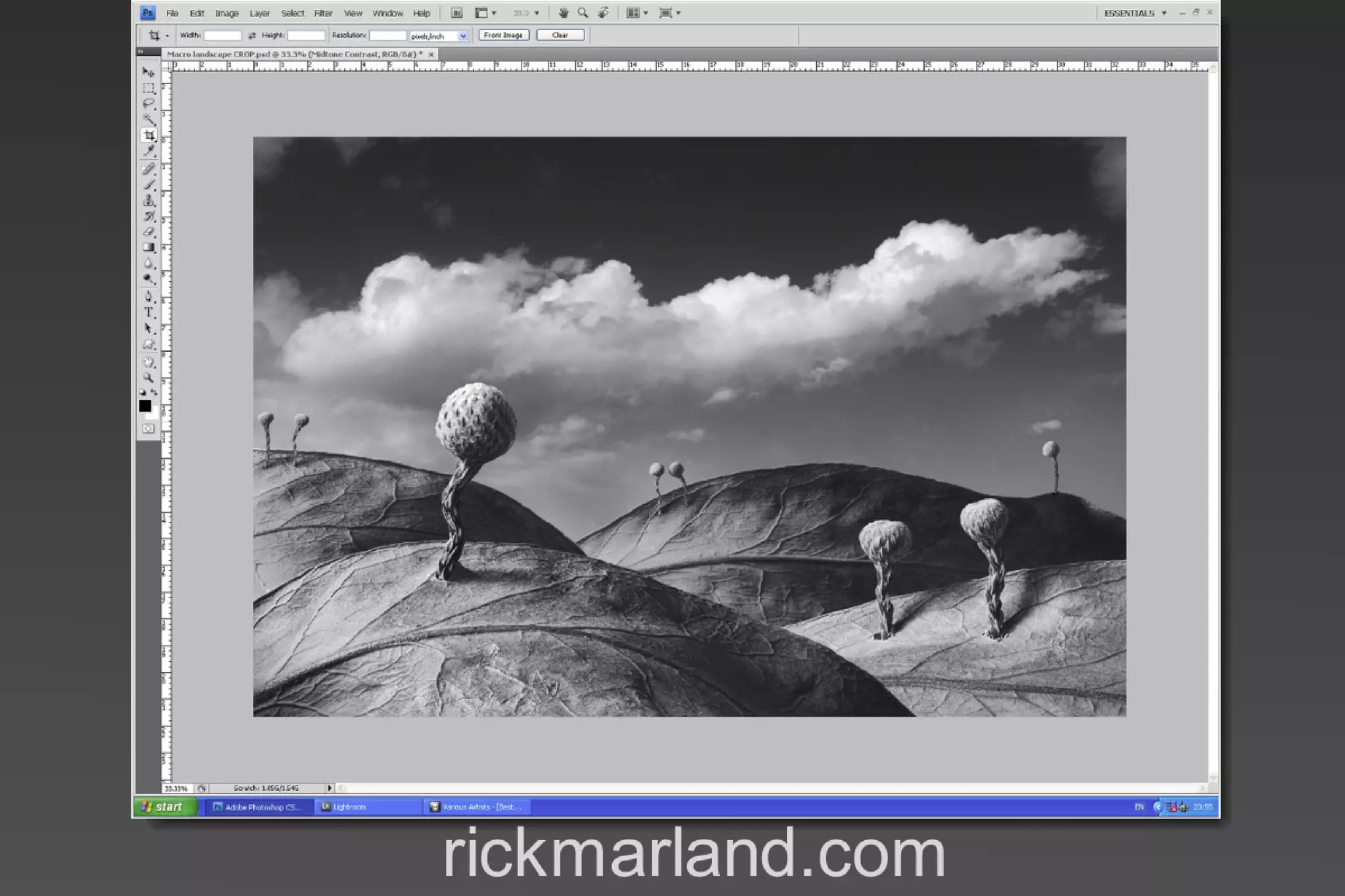Open the Layer menu
The width and height of the screenshot is (1345, 896).
[x=259, y=13]
